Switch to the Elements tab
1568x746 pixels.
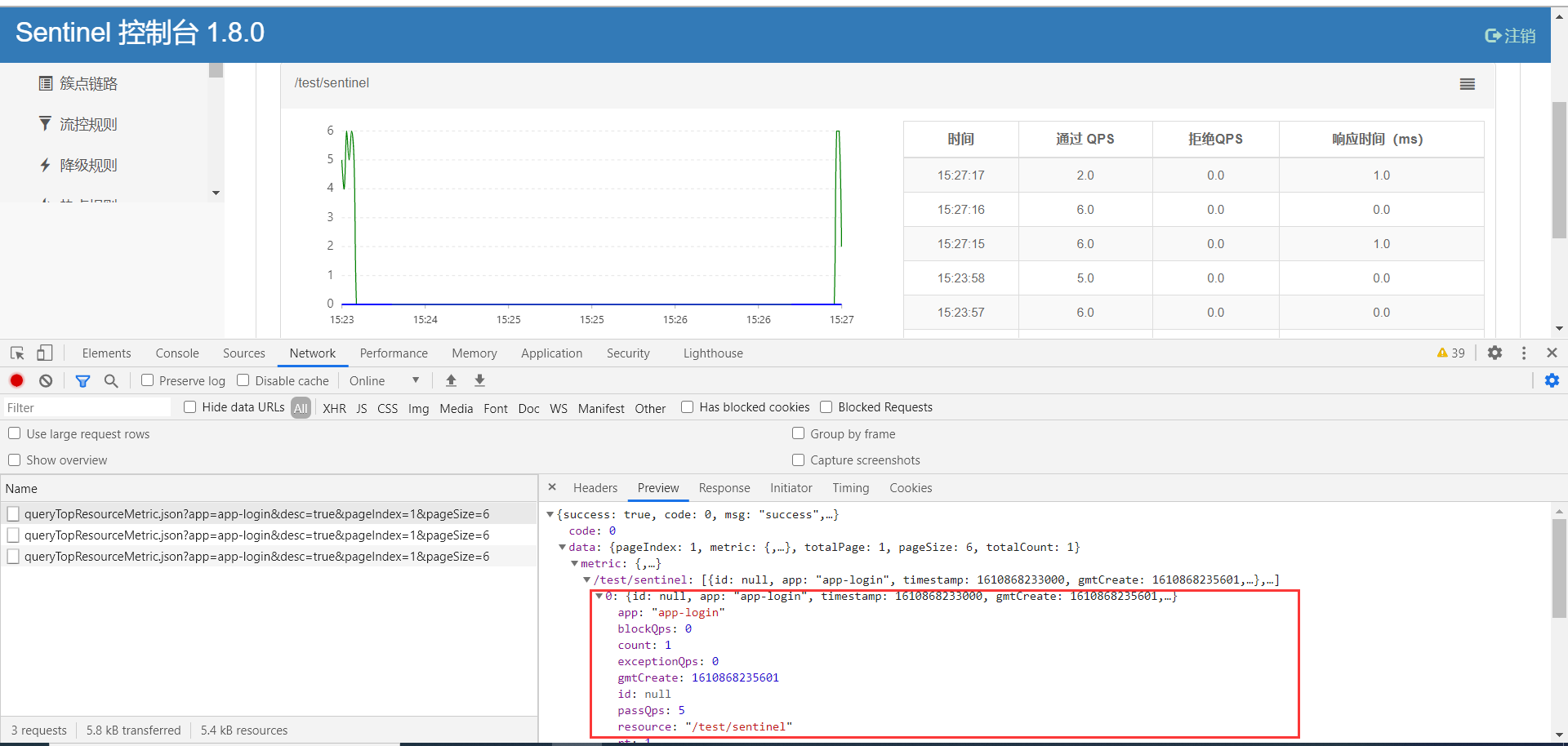[106, 353]
